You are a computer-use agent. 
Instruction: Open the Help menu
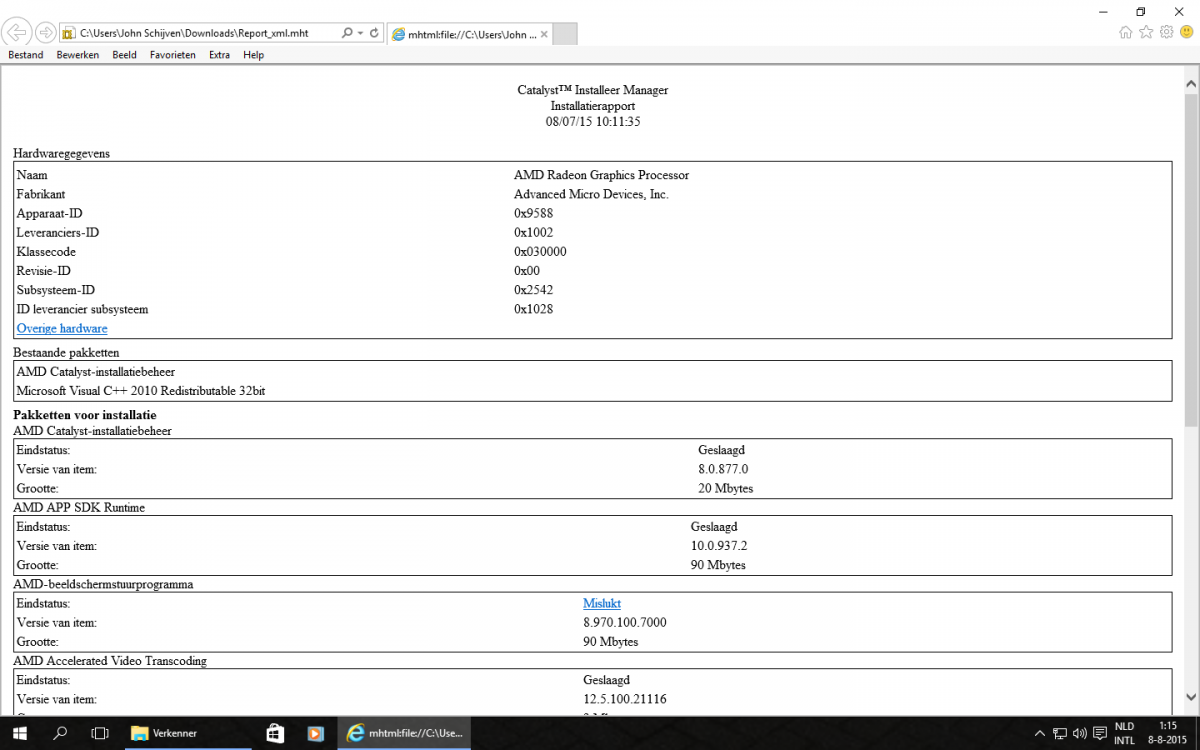click(253, 55)
